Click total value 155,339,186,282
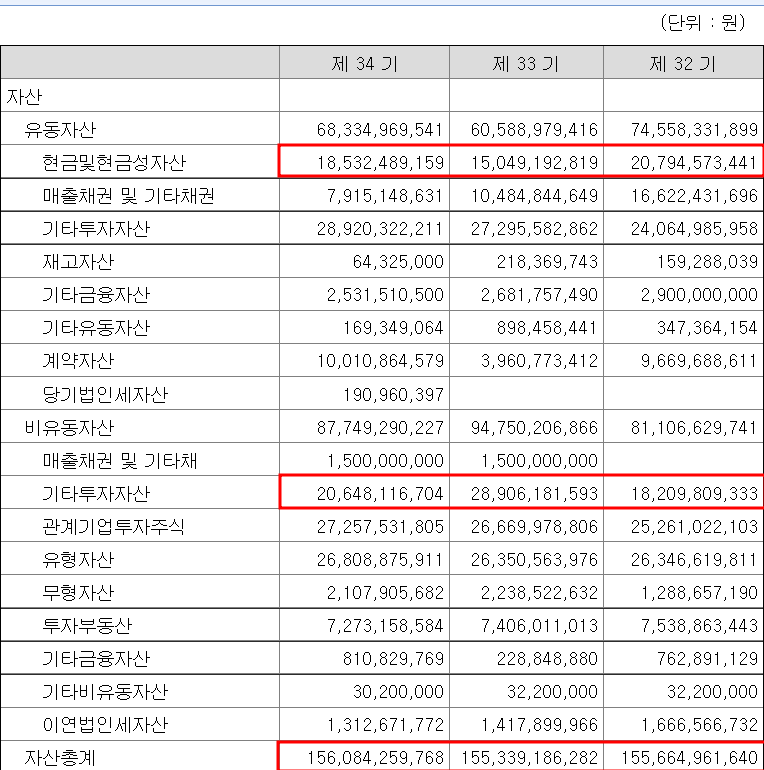This screenshot has height=770, width=764. [x=529, y=758]
